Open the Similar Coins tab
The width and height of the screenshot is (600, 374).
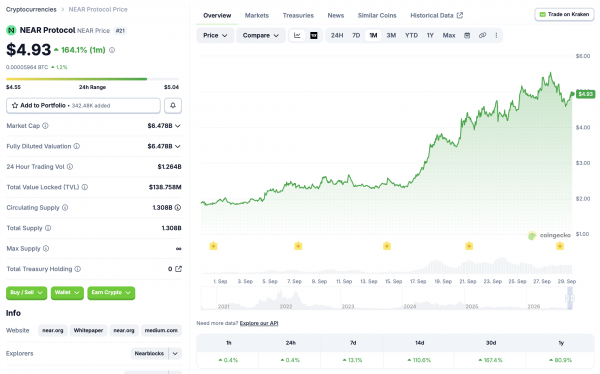(377, 15)
